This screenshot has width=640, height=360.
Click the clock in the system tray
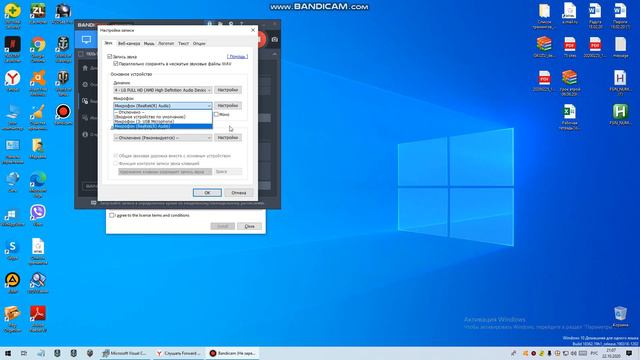pos(611,353)
